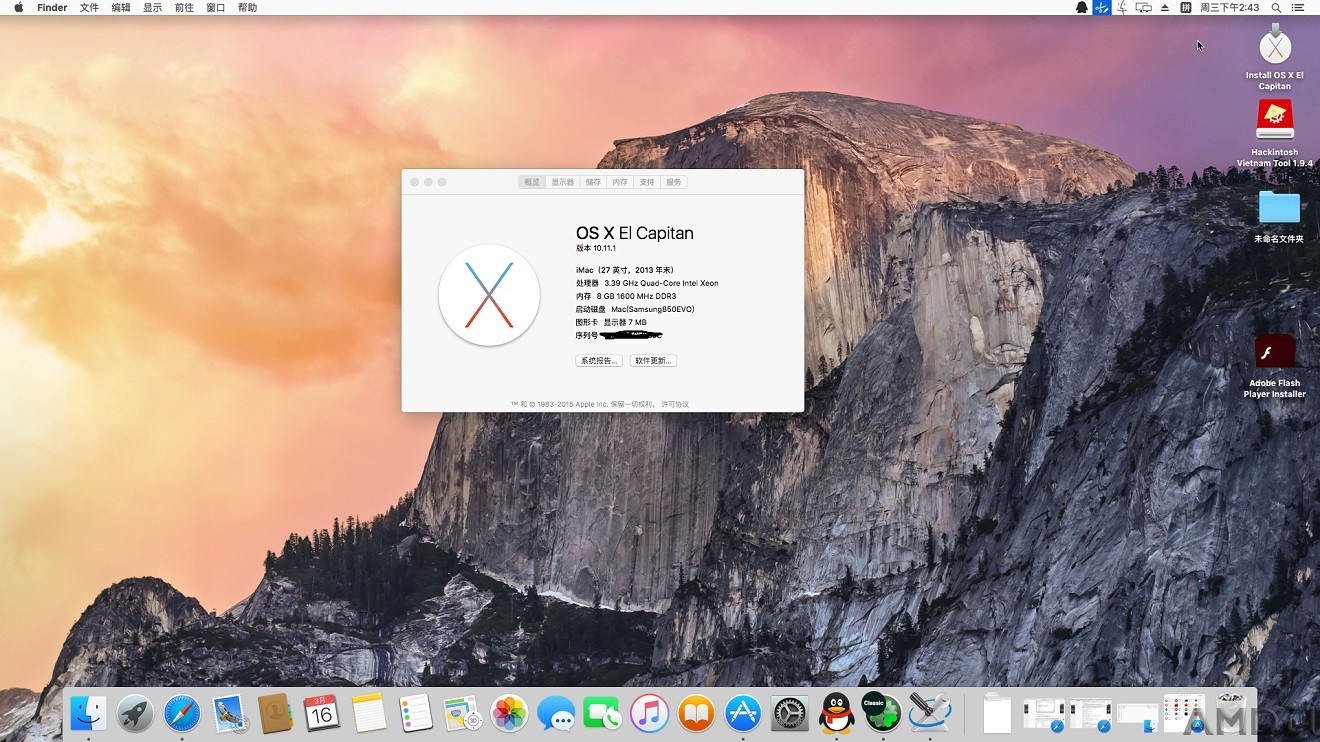Click the 系统报告... button
The height and width of the screenshot is (742, 1320).
pos(599,360)
